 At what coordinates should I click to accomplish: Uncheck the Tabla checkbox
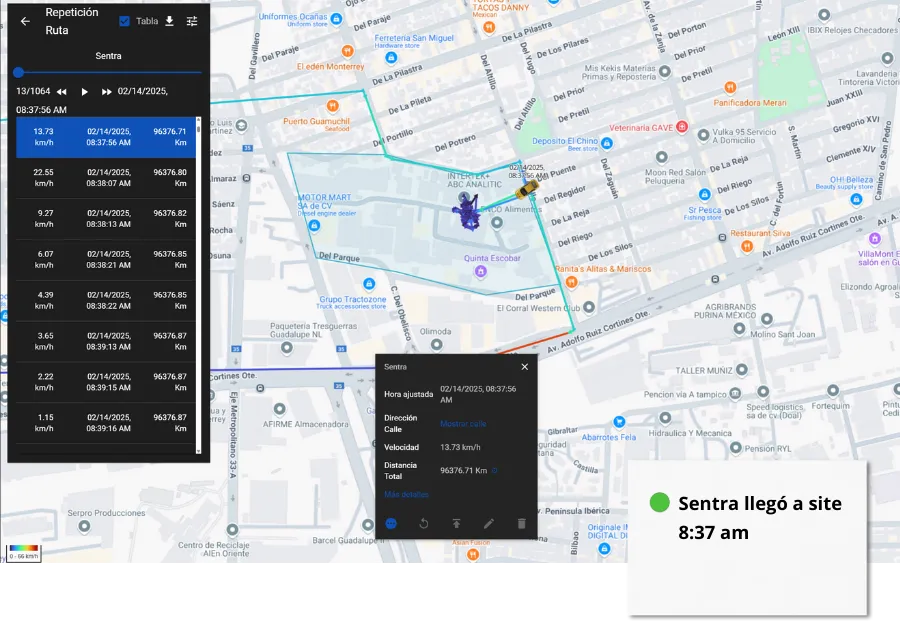tap(124, 21)
